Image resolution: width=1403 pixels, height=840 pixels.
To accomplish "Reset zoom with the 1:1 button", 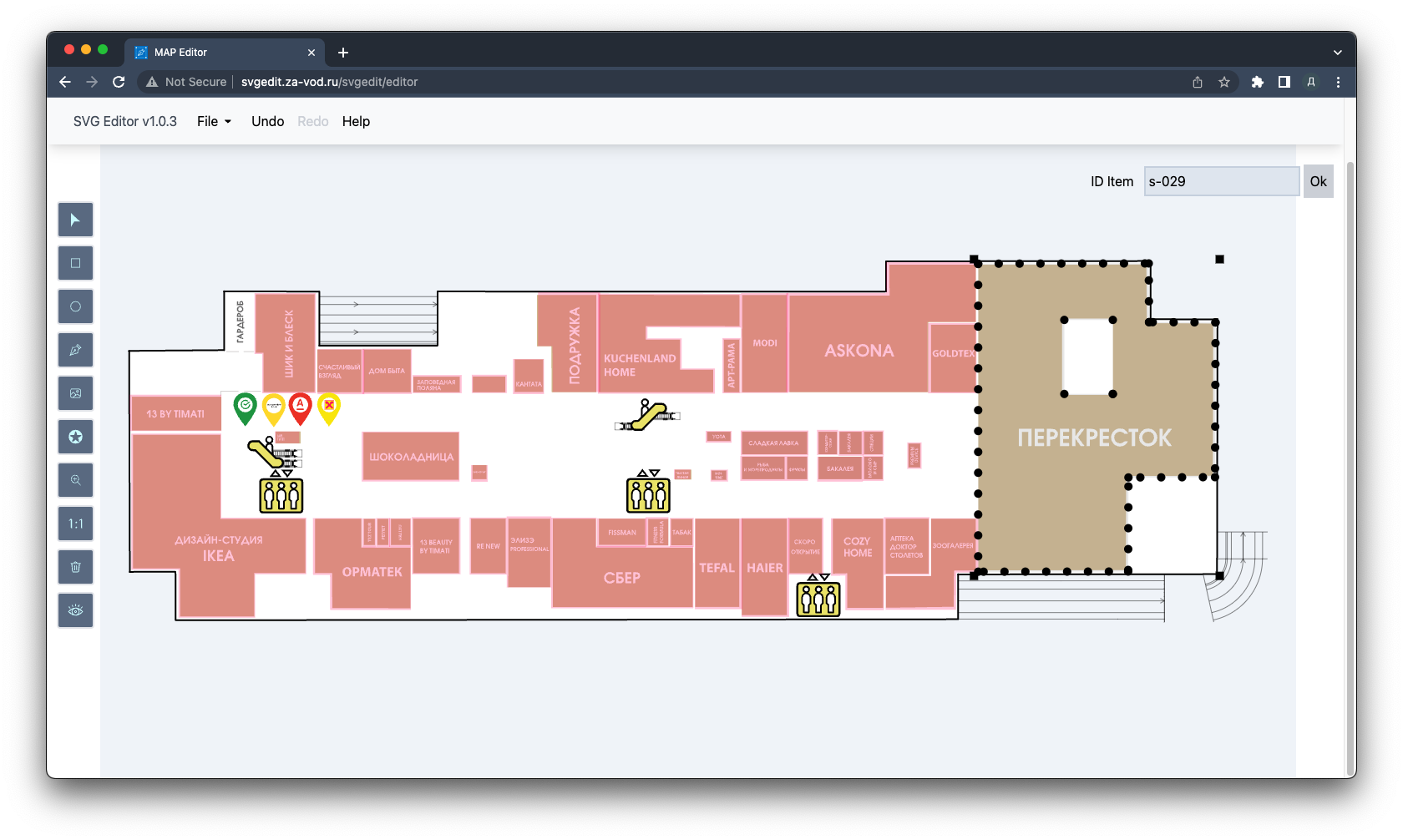I will 75,524.
